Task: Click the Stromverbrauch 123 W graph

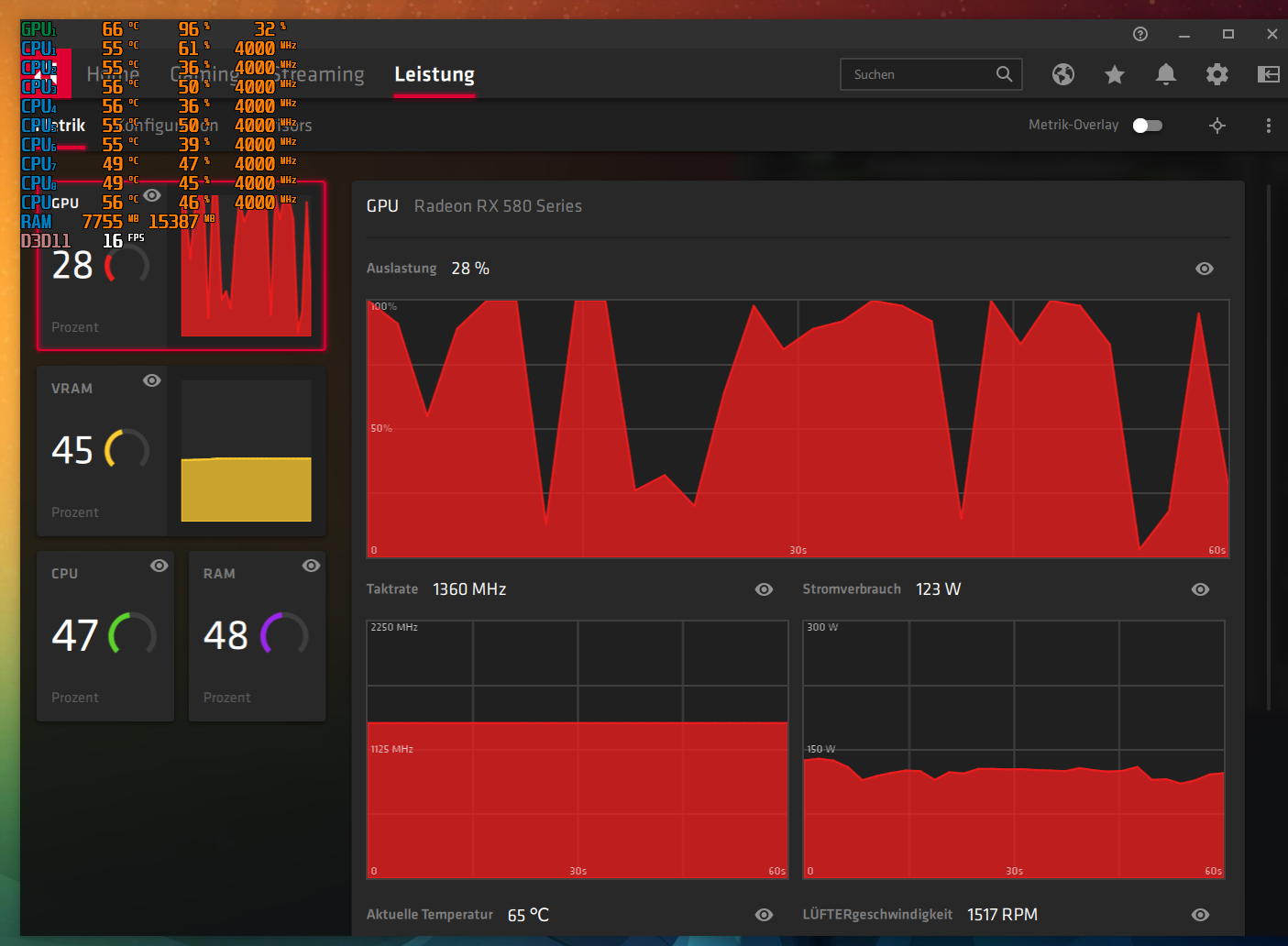Action: point(1014,749)
